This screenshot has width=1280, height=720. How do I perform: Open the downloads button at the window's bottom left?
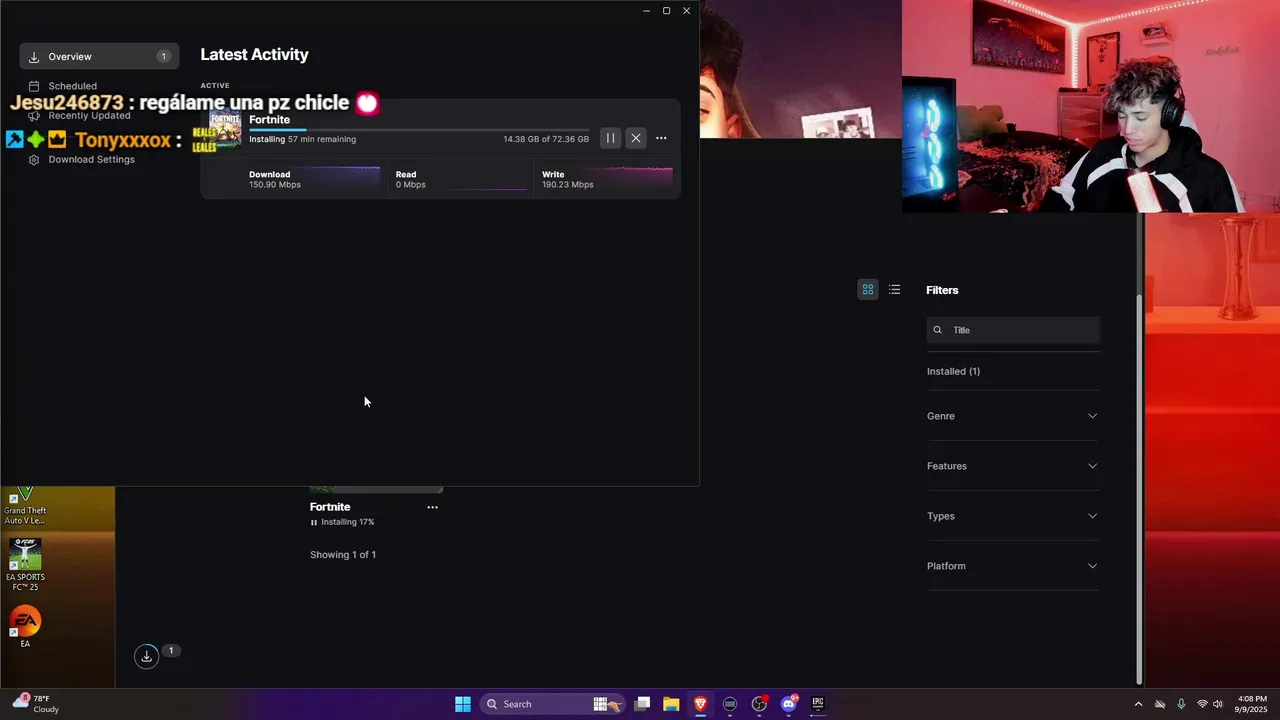(147, 656)
